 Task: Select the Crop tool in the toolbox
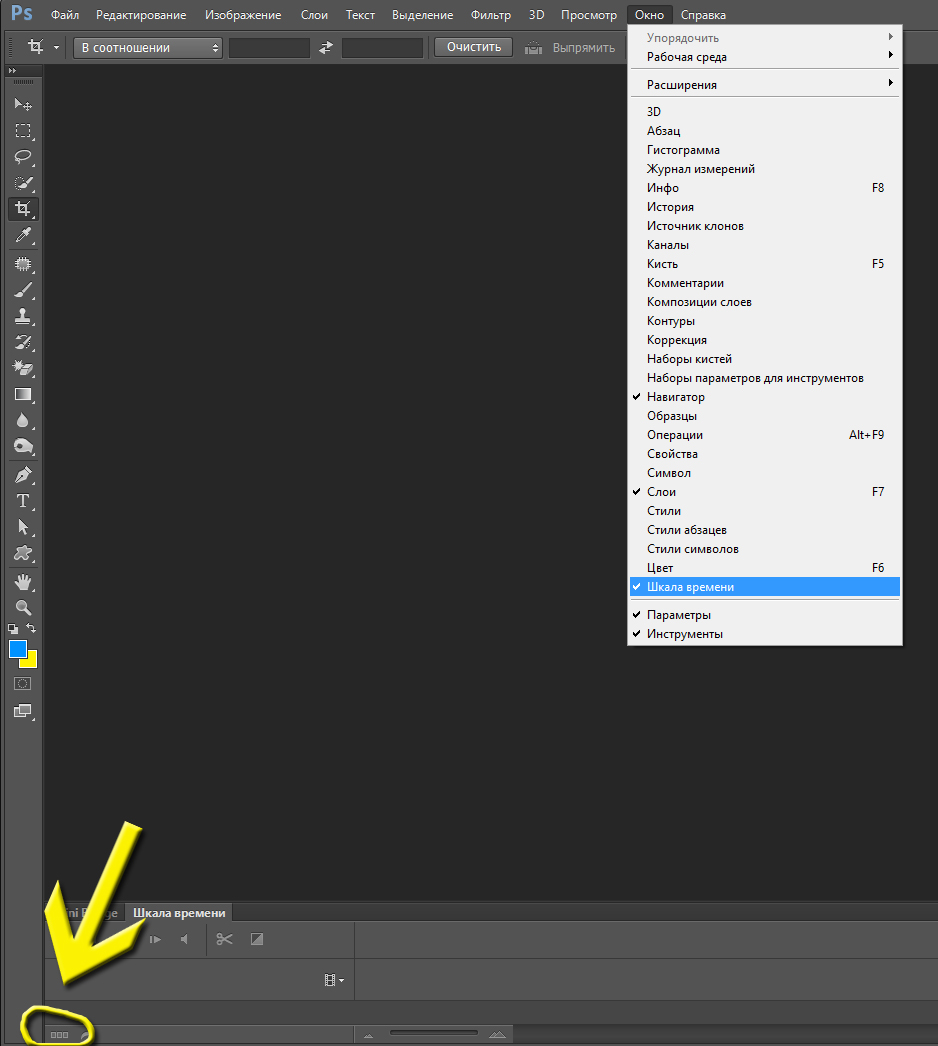coord(23,209)
